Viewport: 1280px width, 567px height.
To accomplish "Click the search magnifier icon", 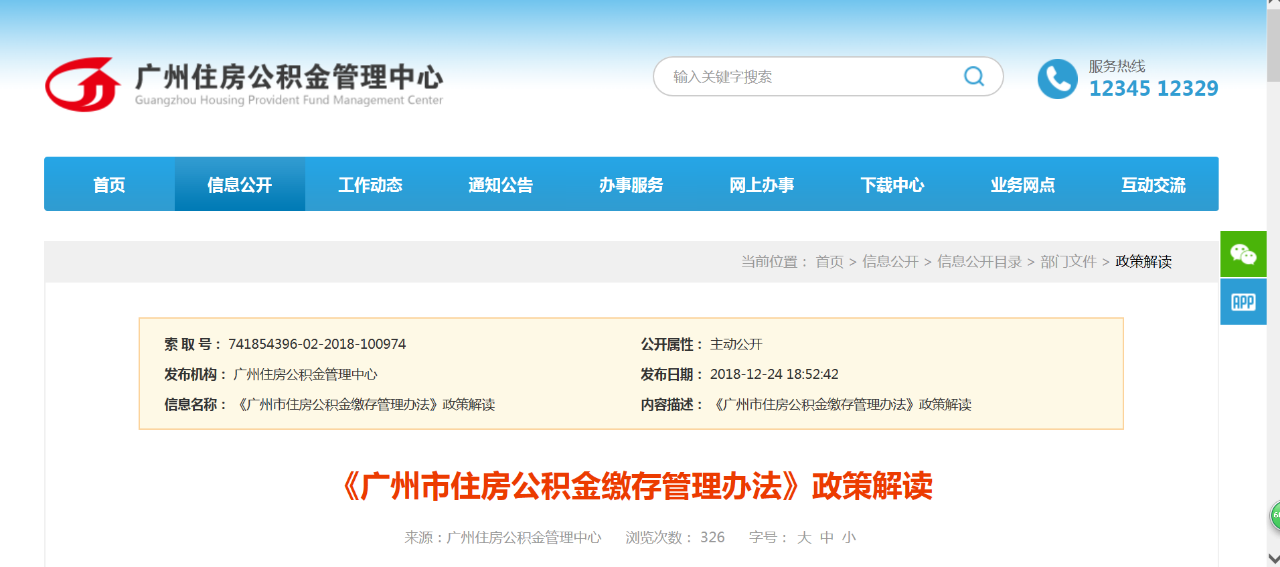I will (x=973, y=77).
